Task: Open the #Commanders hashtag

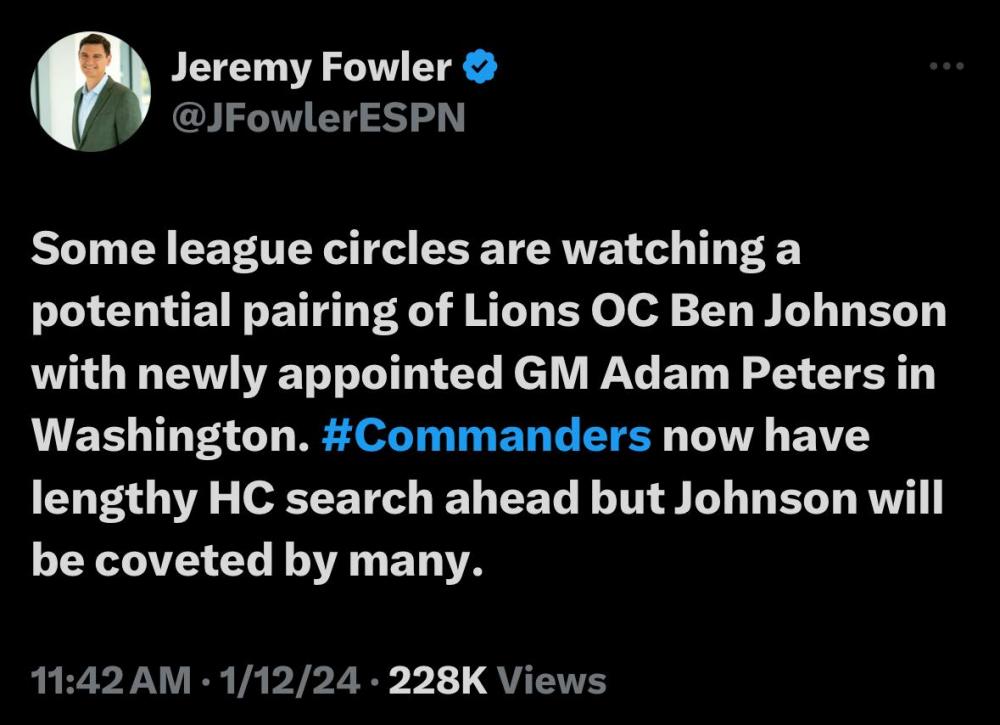Action: click(x=488, y=436)
